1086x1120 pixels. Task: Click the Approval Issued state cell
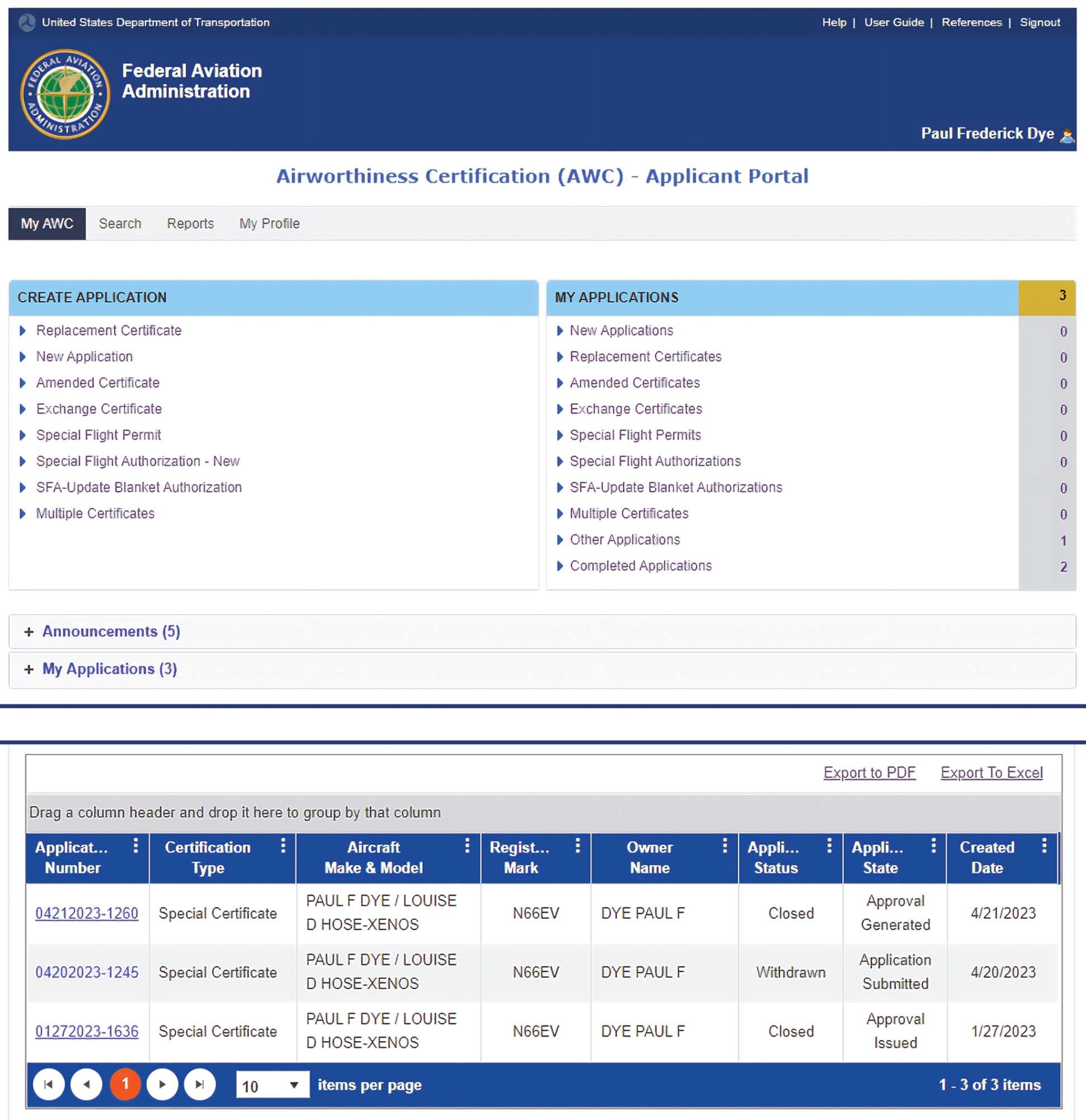[895, 1031]
